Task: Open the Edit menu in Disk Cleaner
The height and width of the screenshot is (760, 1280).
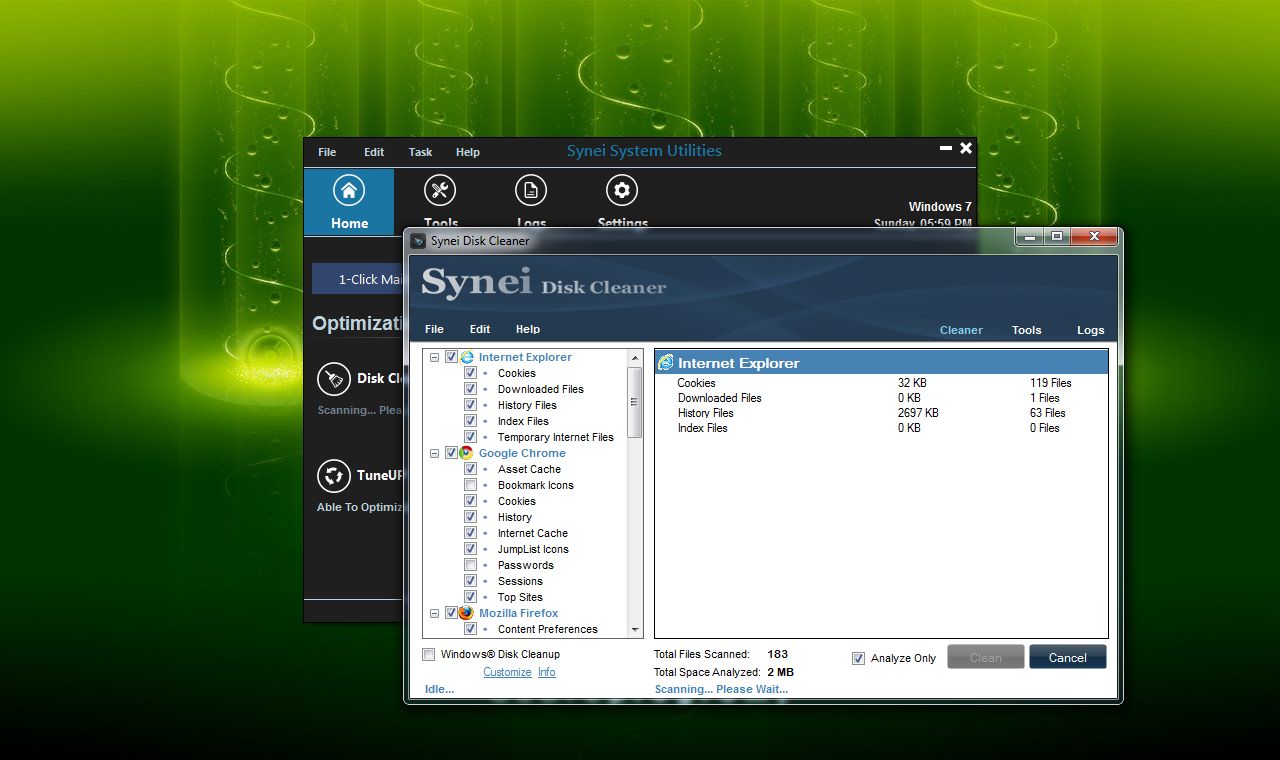Action: (480, 329)
